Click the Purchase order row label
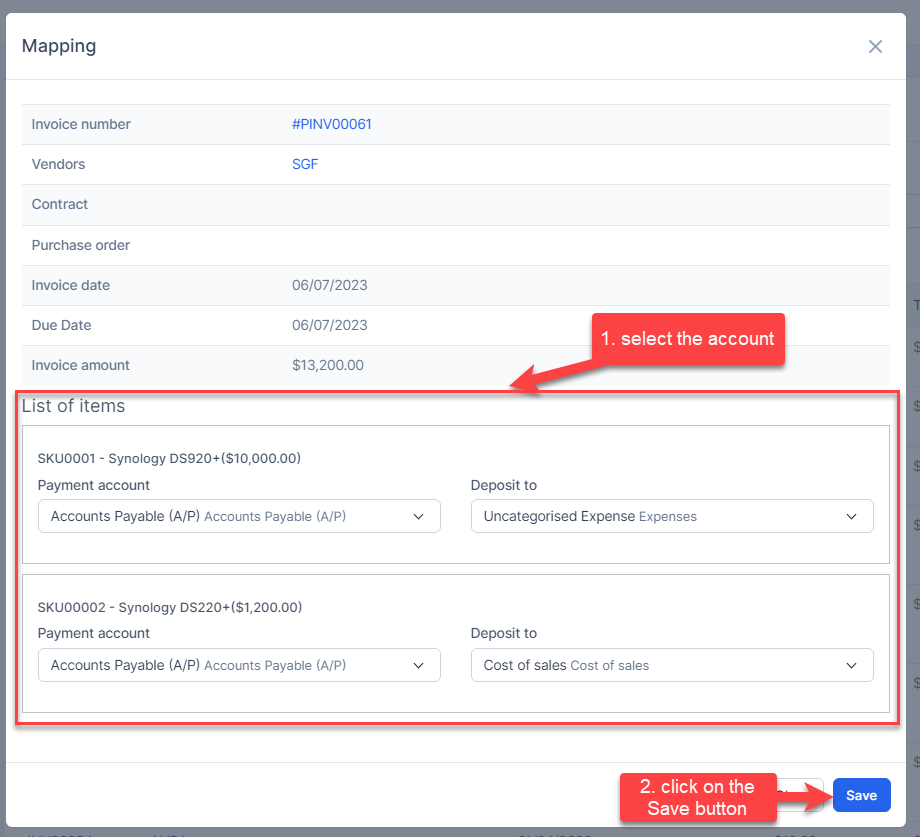920x837 pixels. tap(81, 245)
